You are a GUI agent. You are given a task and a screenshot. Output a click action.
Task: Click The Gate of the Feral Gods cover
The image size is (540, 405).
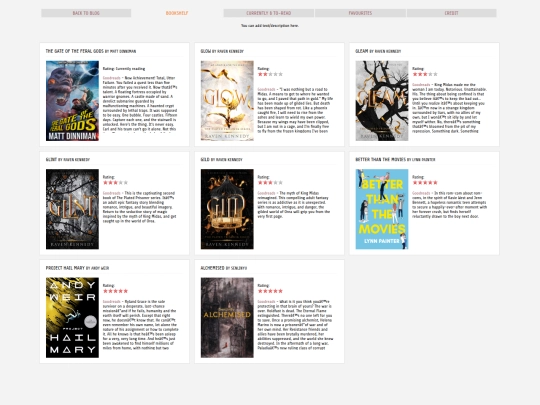(72, 101)
